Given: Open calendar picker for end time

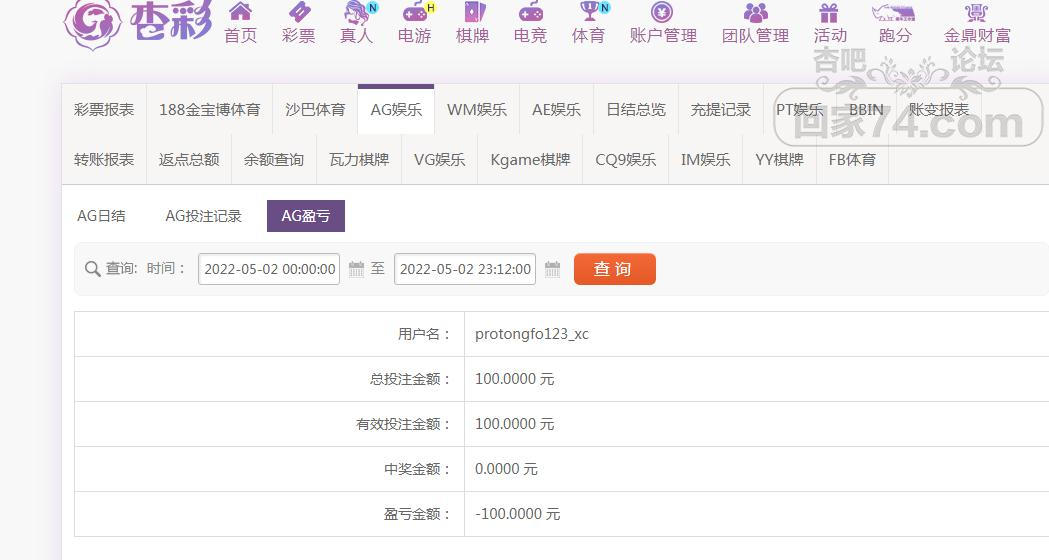Looking at the screenshot, I should pos(552,269).
